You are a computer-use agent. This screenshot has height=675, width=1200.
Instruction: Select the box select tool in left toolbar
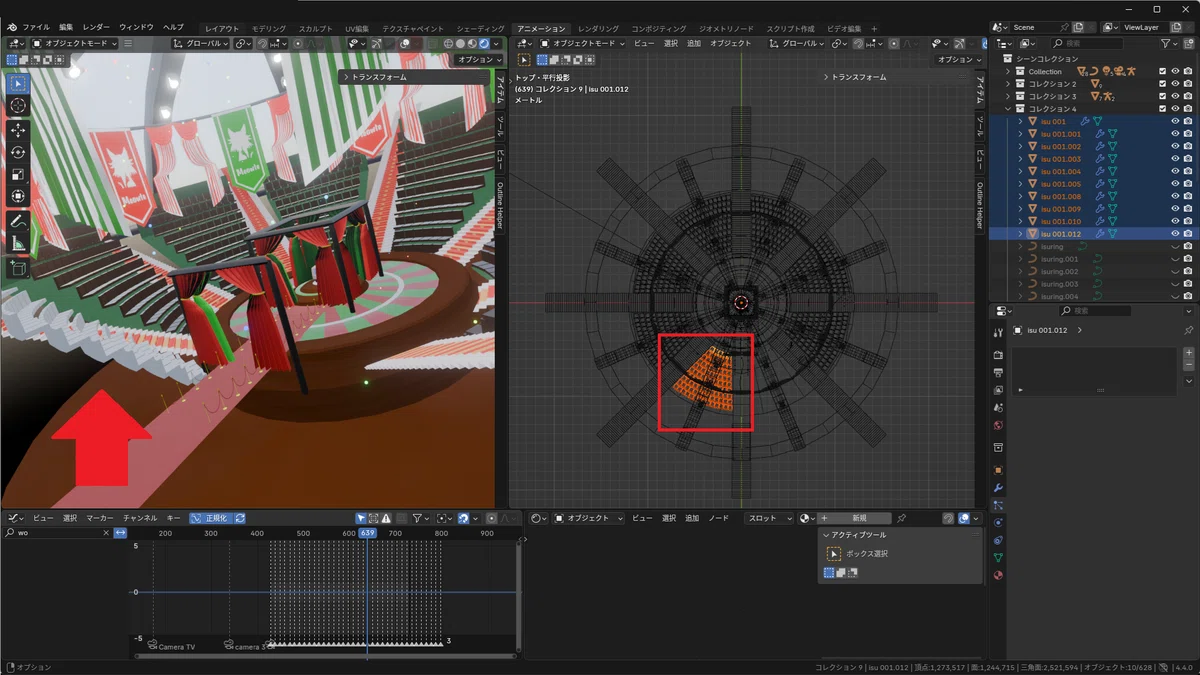point(18,83)
